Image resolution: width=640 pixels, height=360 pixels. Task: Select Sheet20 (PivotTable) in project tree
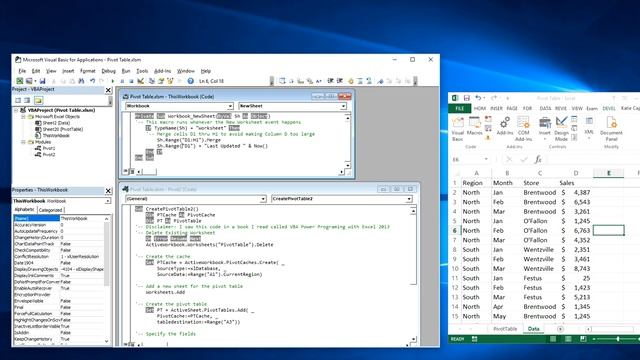tap(59, 129)
